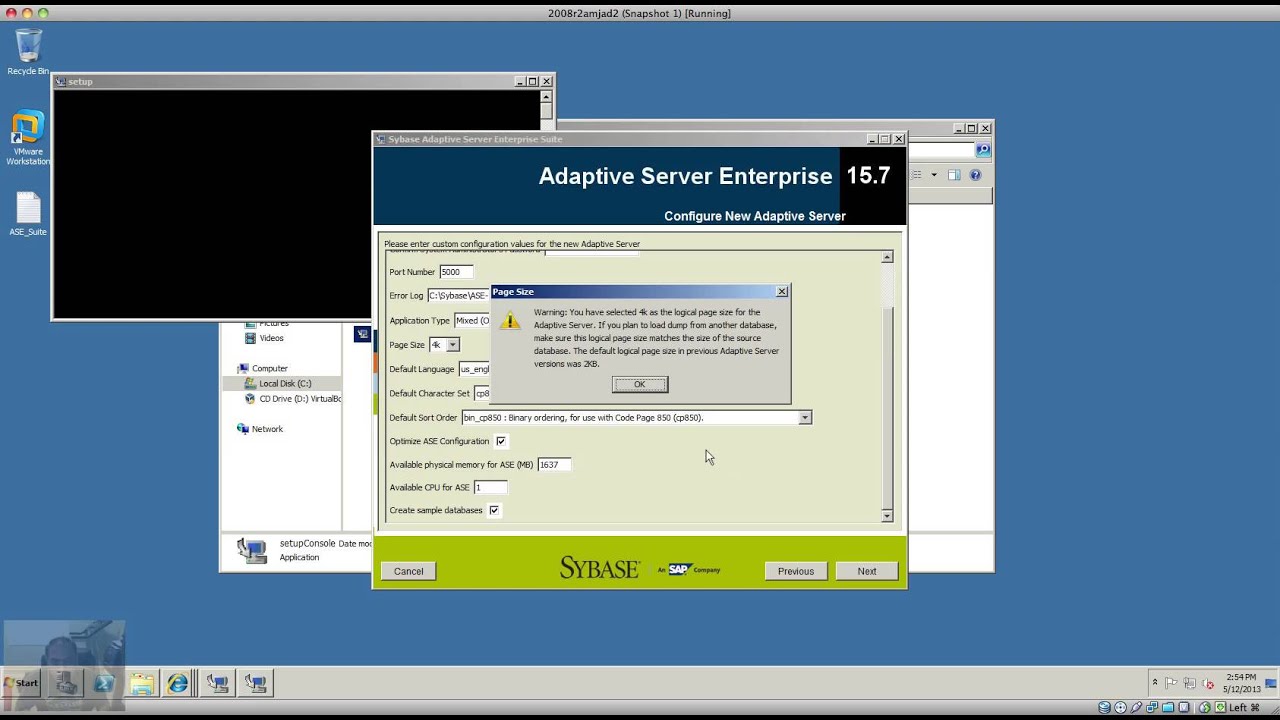This screenshot has width=1280, height=720.
Task: Open Explorer view options dropdown arrow
Action: point(934,175)
